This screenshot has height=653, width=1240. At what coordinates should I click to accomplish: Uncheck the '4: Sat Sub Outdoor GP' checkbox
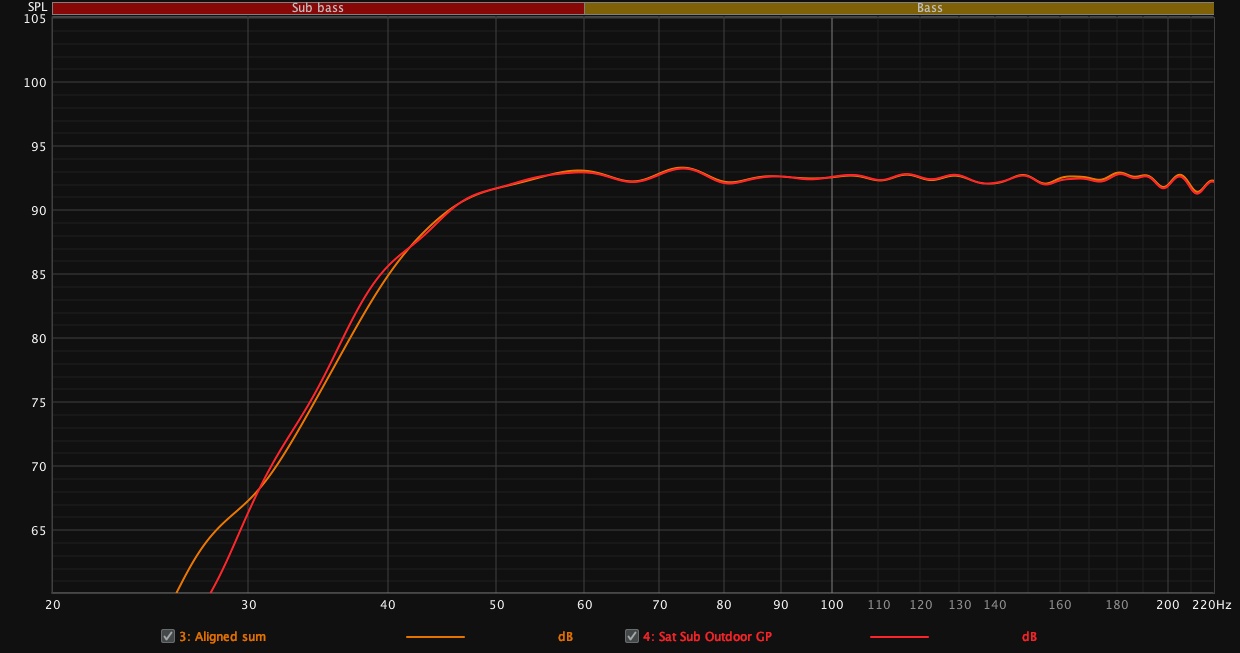[632, 636]
